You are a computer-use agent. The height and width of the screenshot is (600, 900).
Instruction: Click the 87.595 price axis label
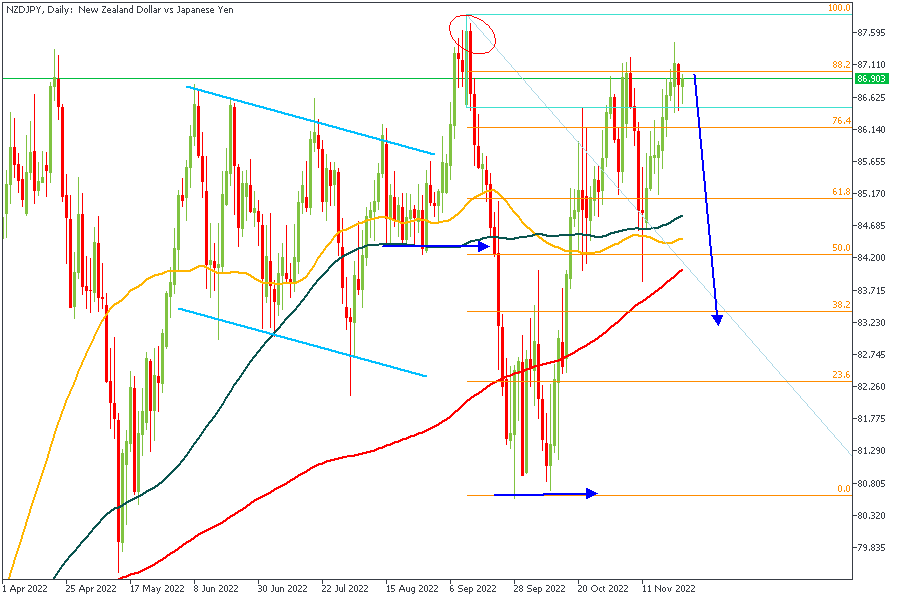870,33
